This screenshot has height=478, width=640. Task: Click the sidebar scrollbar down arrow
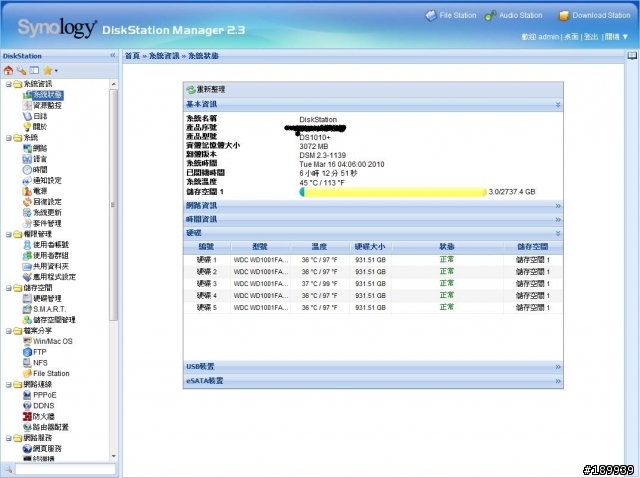coord(113,456)
